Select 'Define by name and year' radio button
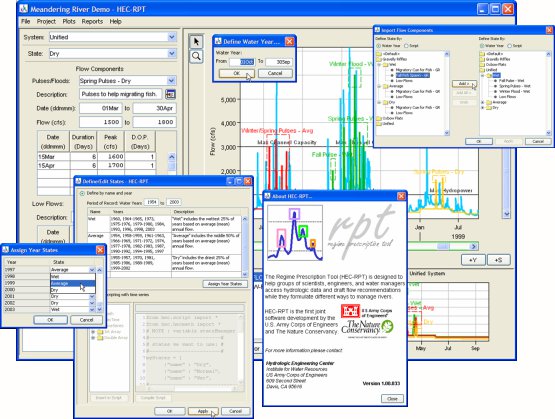This screenshot has height=419, width=555. tap(82, 193)
